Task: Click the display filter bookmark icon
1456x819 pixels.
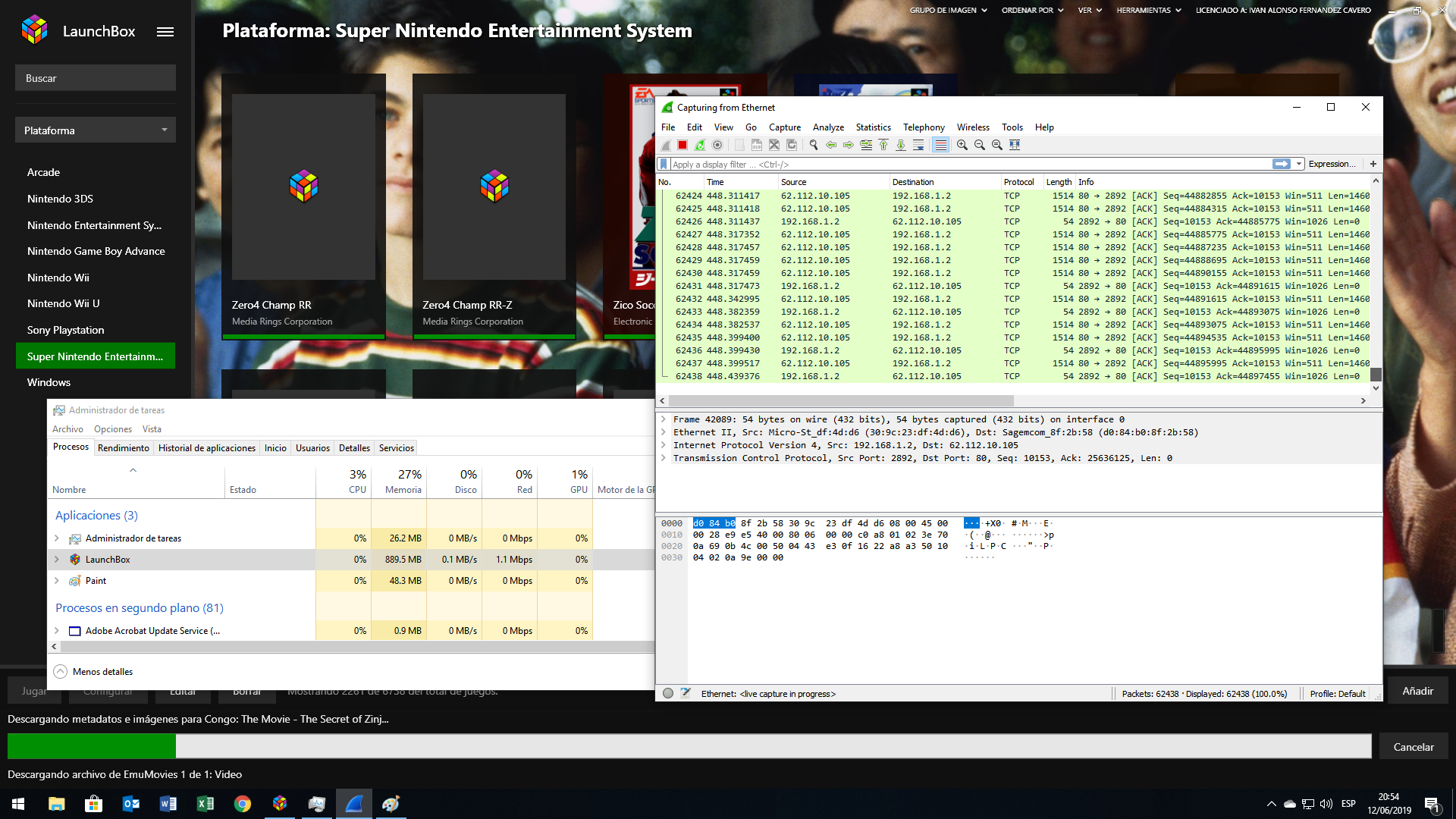Action: pyautogui.click(x=664, y=164)
